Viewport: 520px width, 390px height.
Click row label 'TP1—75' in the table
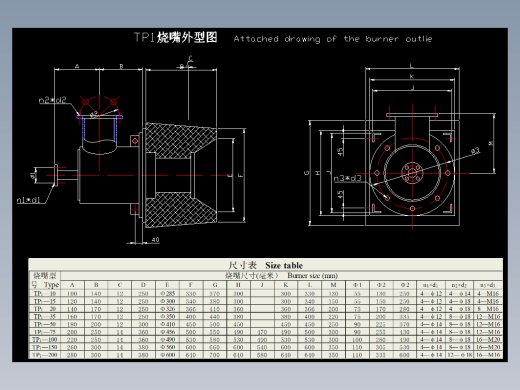pyautogui.click(x=45, y=332)
